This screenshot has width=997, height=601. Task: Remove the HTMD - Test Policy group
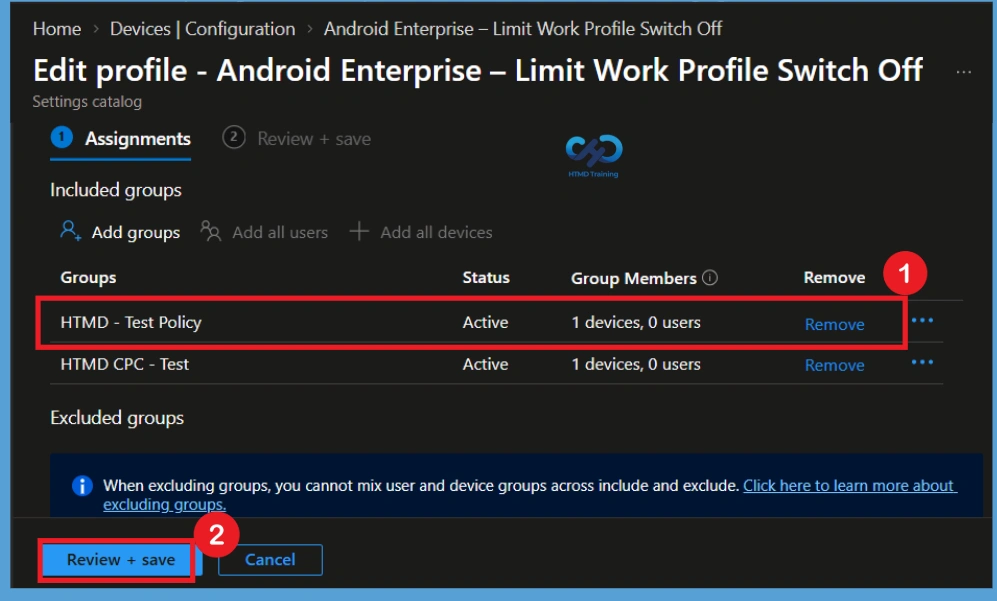834,324
